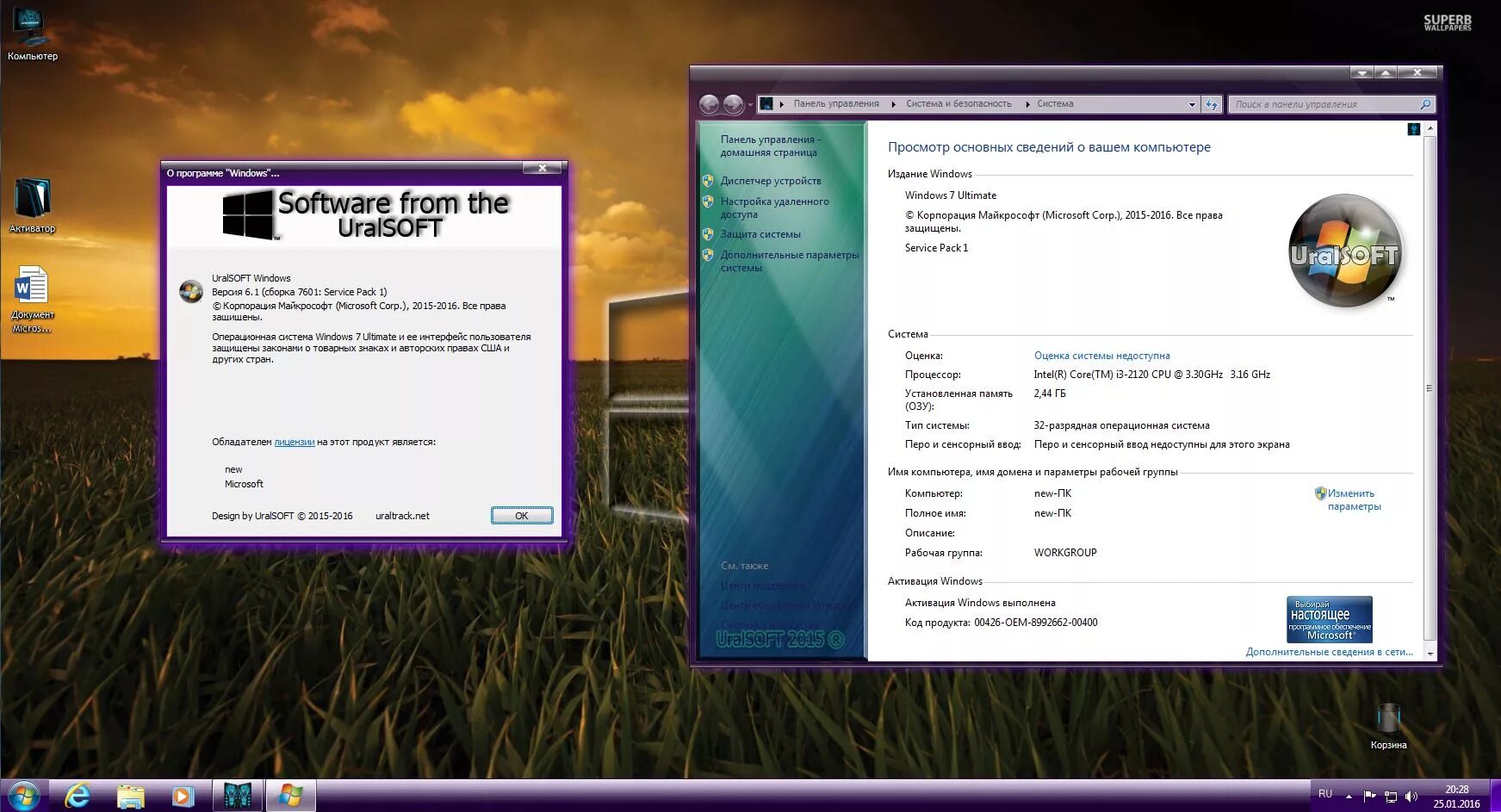Click the refresh button beside address bar
1501x812 pixels.
coord(1213,104)
